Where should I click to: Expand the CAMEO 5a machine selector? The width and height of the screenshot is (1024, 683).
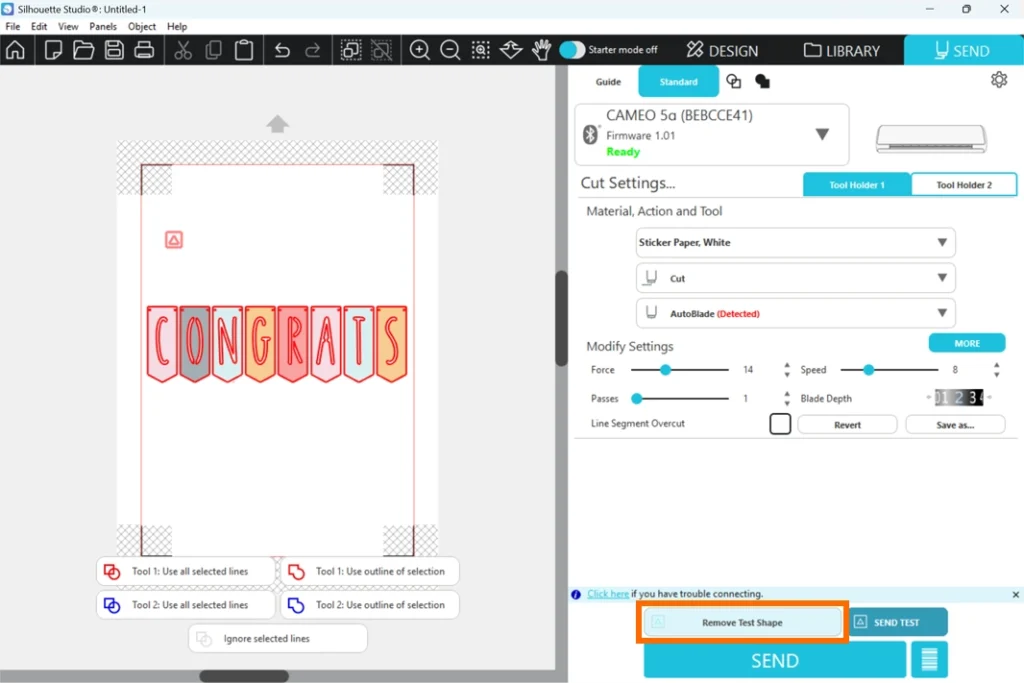click(822, 134)
